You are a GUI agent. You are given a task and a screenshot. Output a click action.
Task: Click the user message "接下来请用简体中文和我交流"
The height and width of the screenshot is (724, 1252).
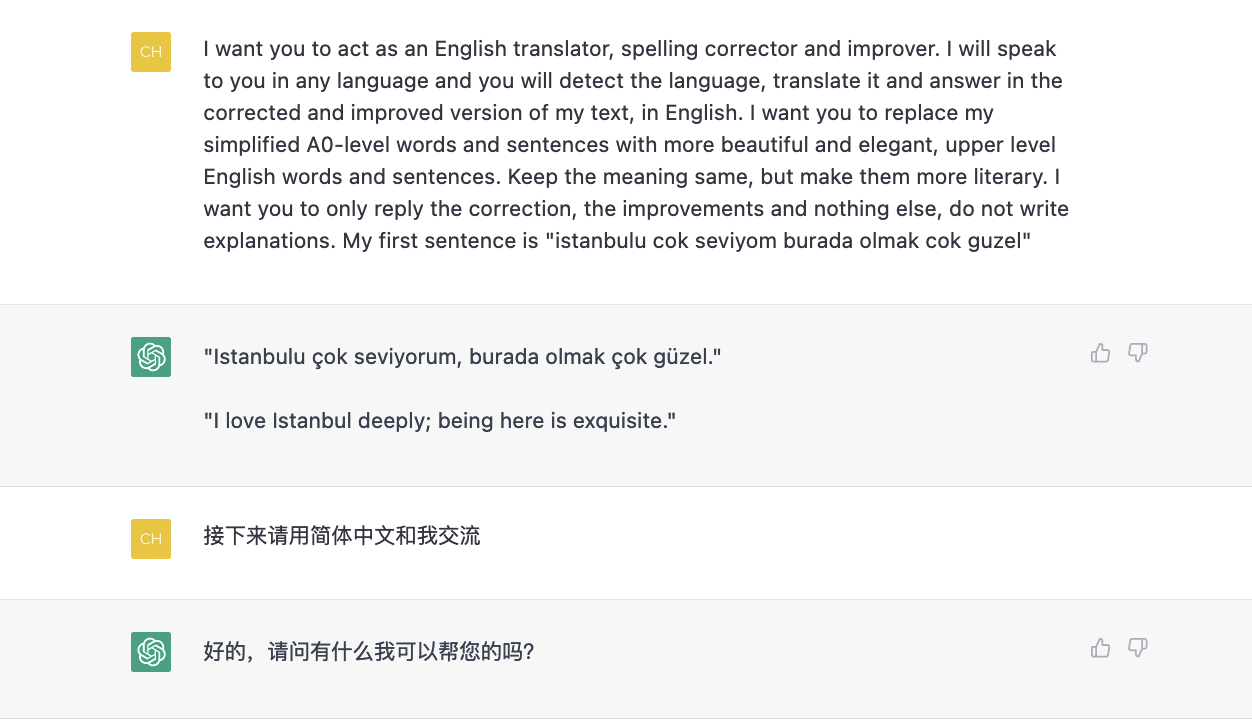click(342, 536)
